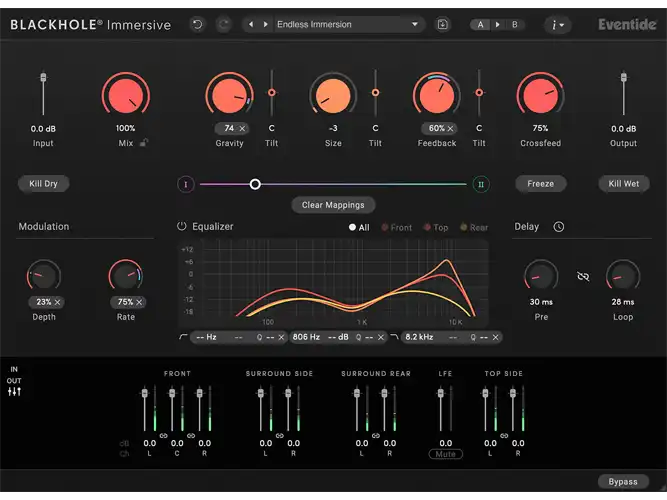
Task: Click macro I endpoint icon
Action: point(185,184)
